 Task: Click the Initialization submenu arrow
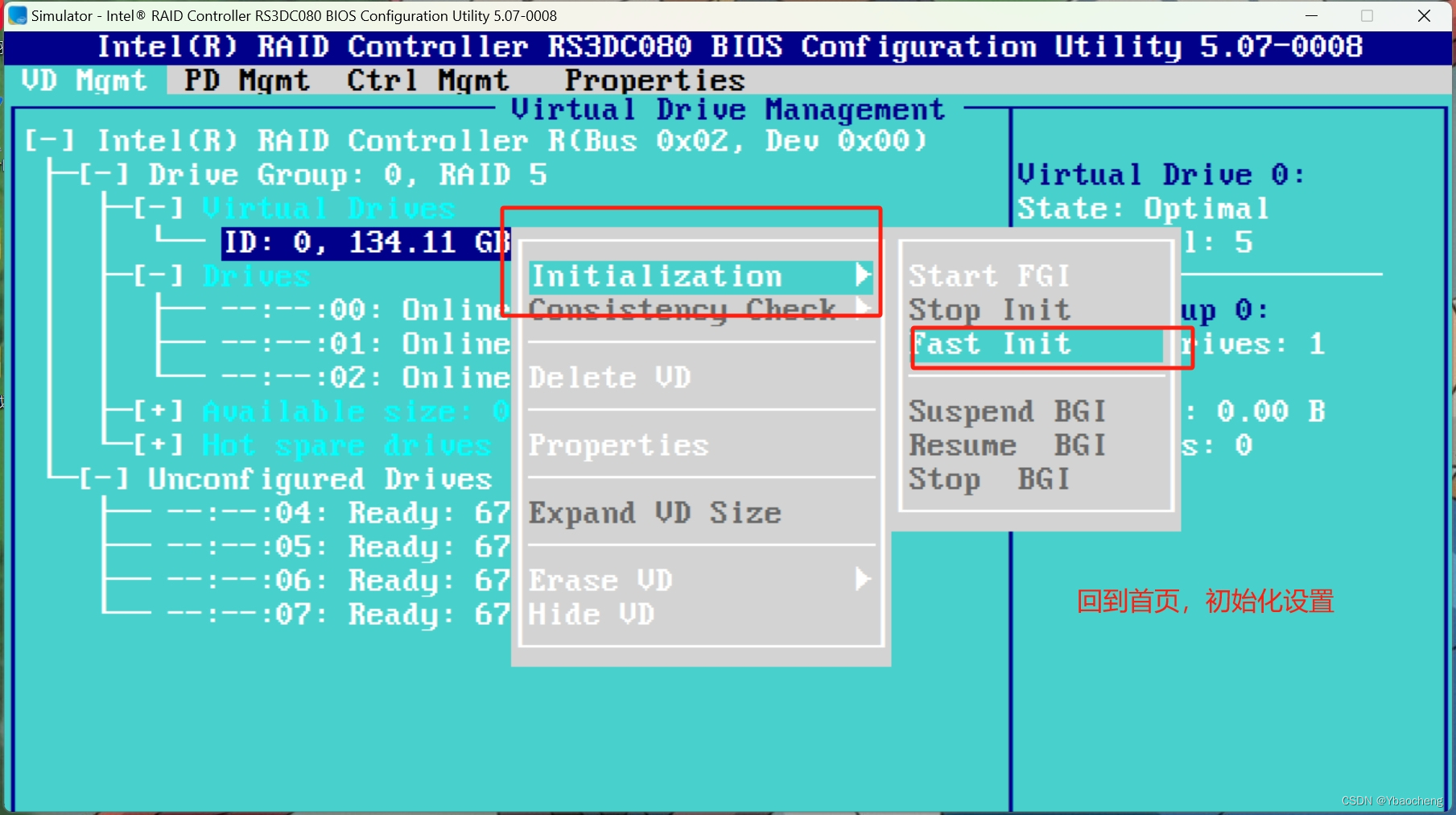coord(863,275)
